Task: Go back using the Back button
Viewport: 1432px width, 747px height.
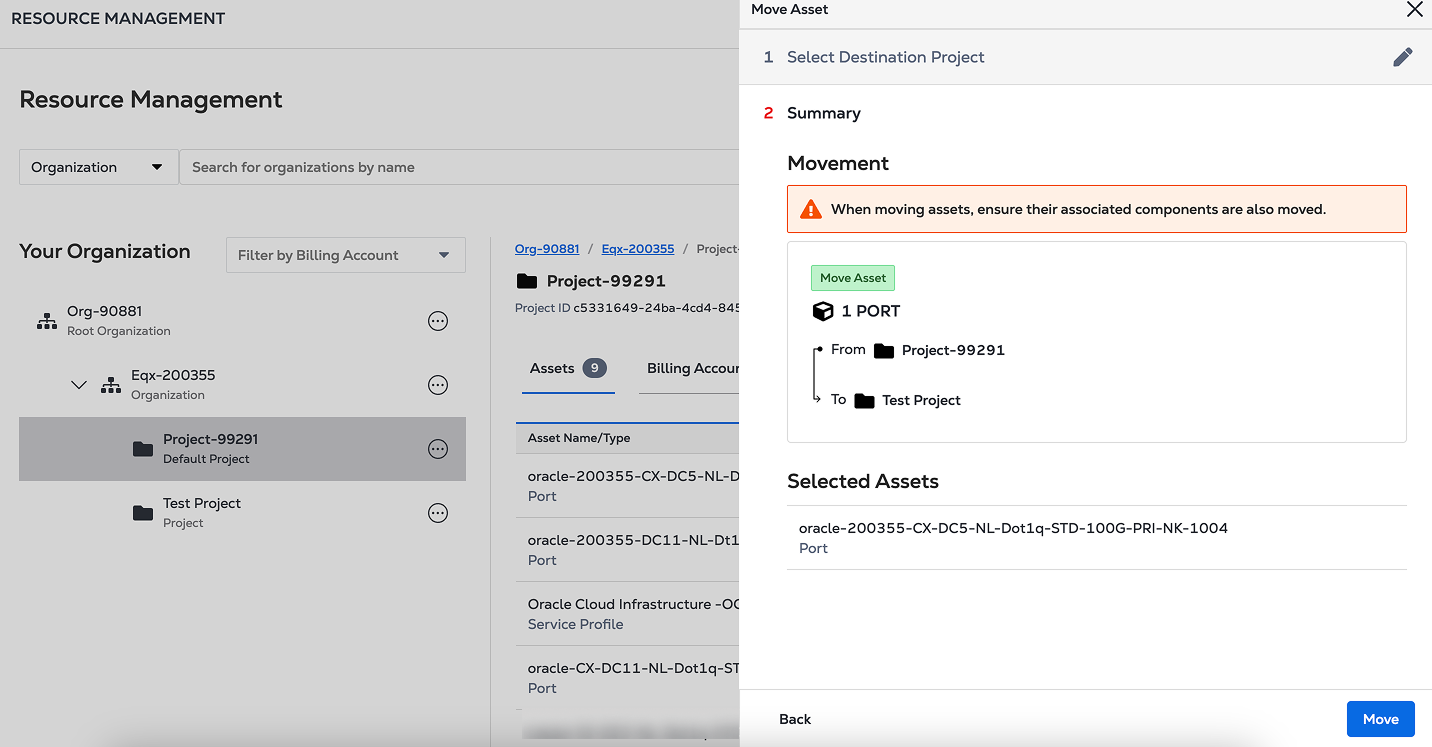Action: [795, 719]
